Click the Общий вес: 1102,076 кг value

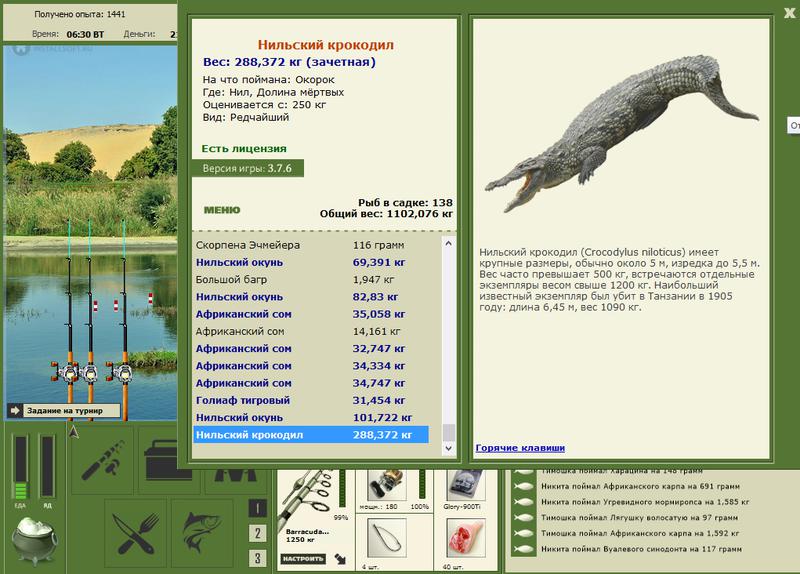pos(386,214)
